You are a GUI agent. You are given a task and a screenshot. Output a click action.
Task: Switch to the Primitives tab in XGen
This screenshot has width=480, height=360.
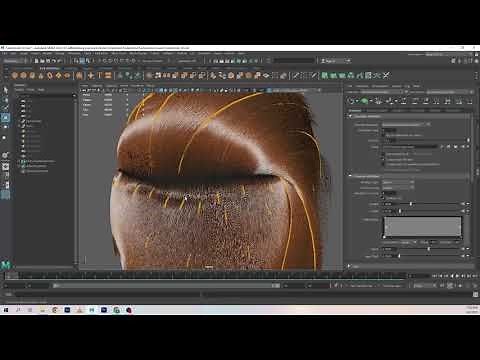coord(355,110)
